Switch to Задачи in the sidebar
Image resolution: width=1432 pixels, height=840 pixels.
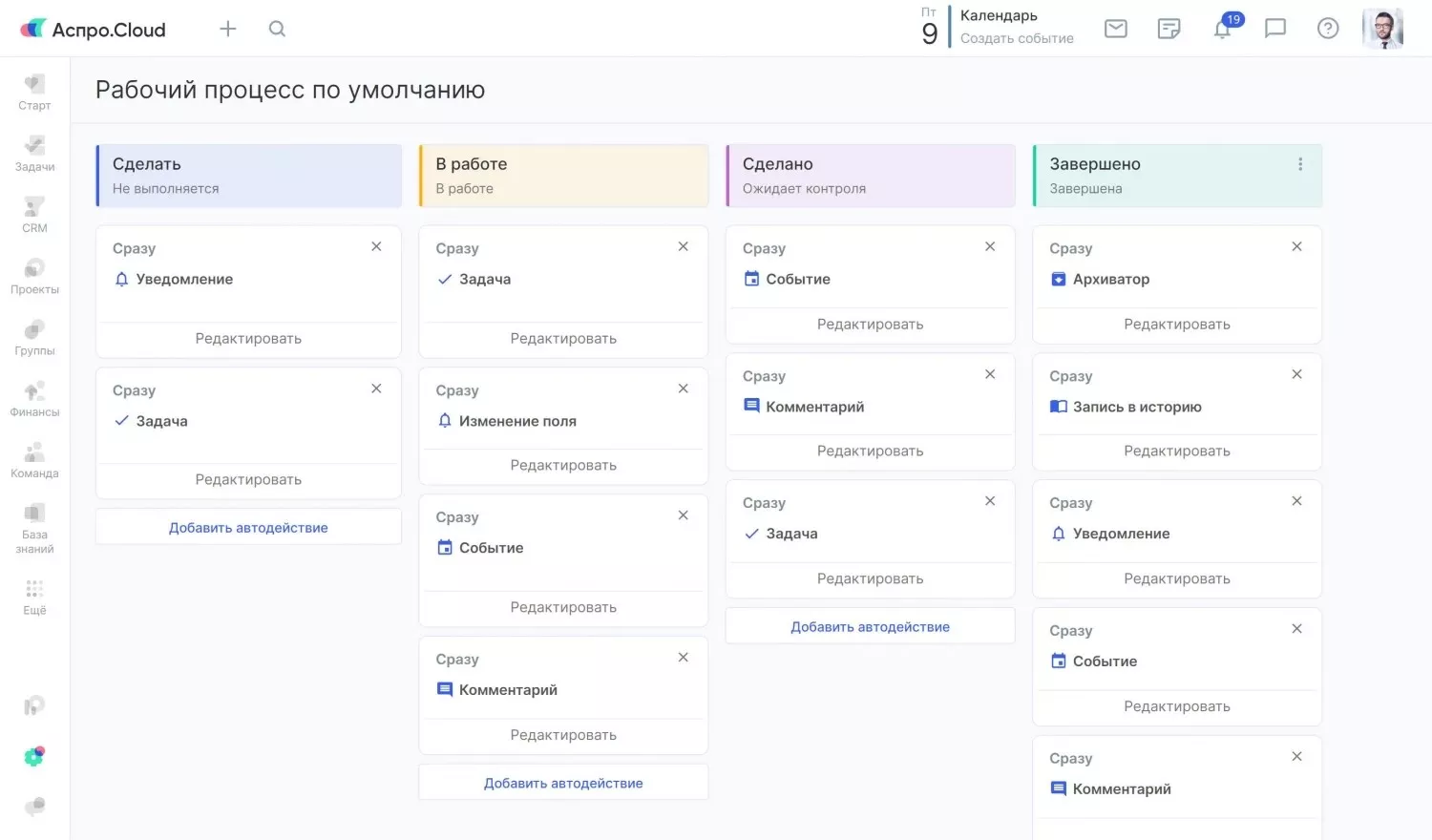[34, 153]
